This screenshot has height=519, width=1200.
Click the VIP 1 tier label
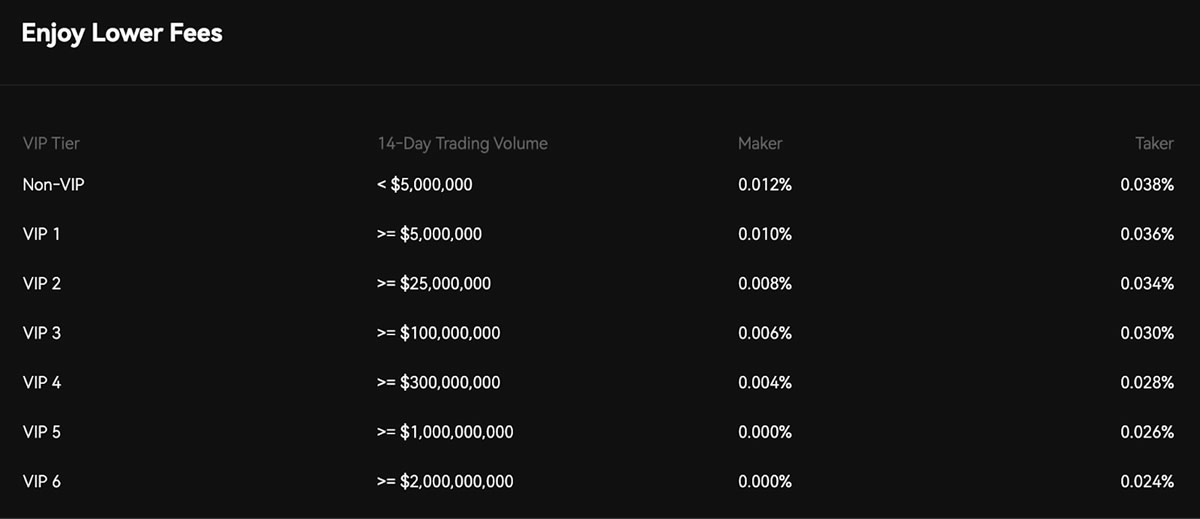pos(42,234)
